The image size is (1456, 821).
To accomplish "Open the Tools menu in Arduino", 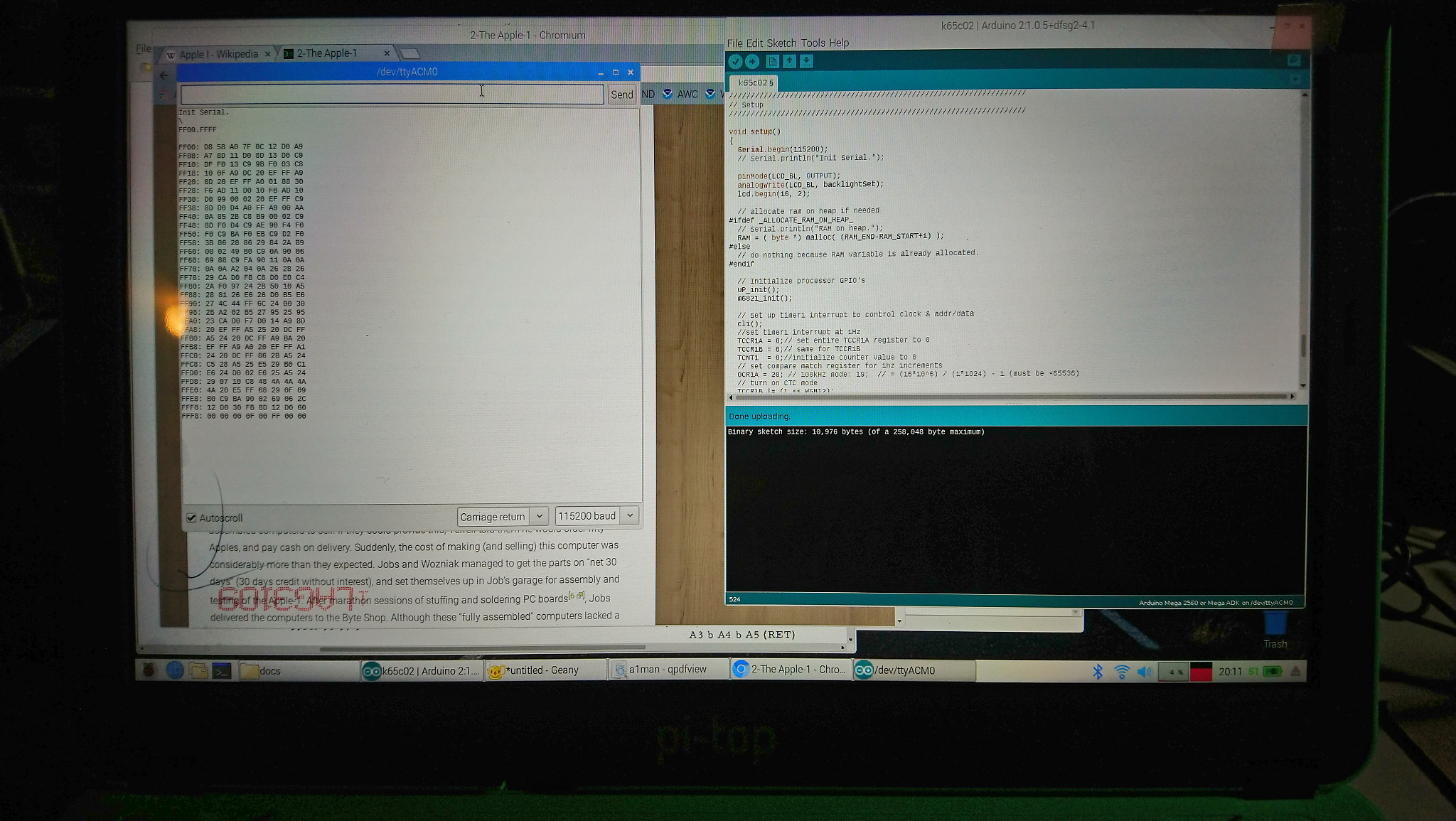I will pyautogui.click(x=813, y=43).
